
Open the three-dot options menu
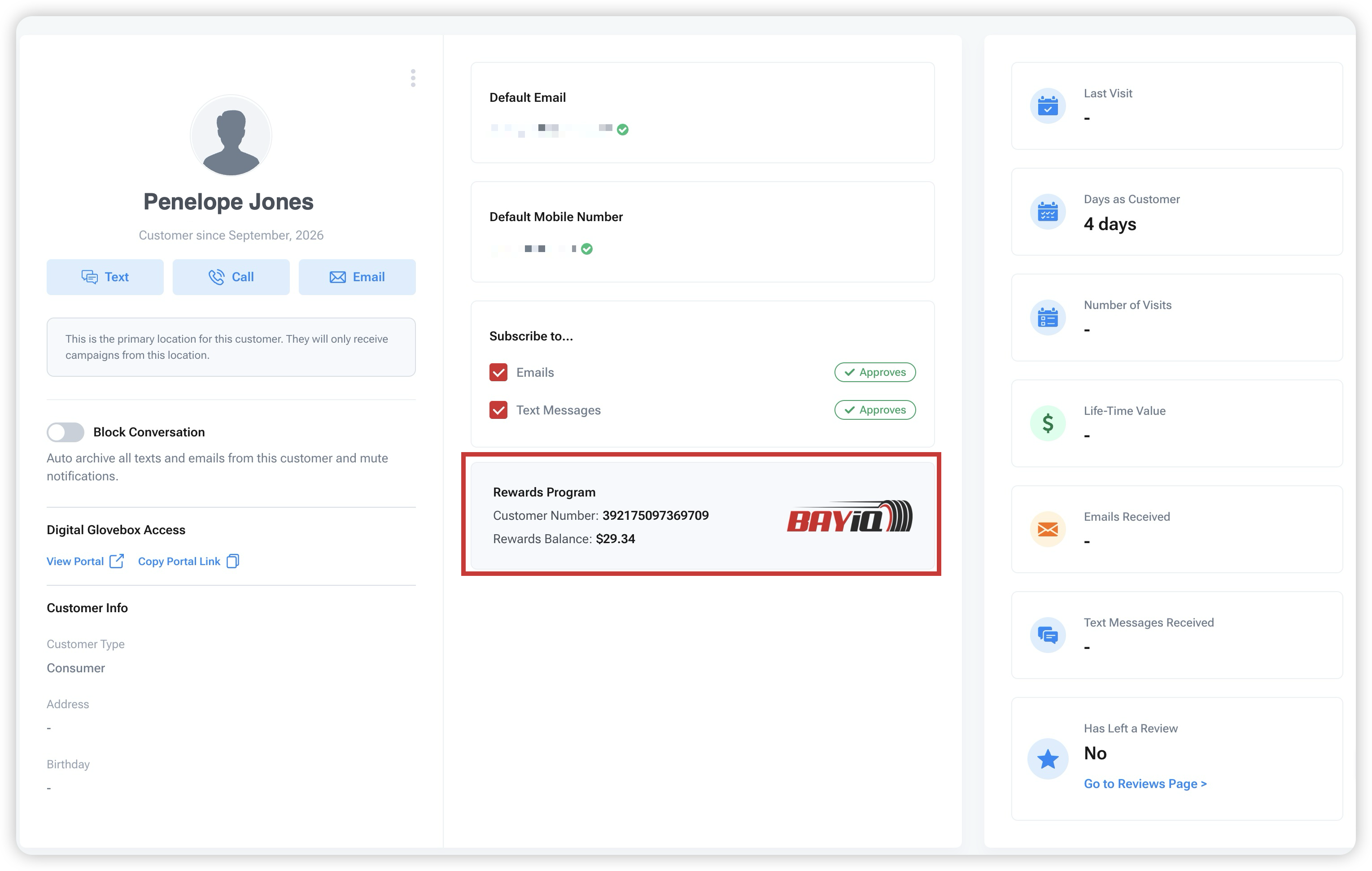tap(413, 78)
